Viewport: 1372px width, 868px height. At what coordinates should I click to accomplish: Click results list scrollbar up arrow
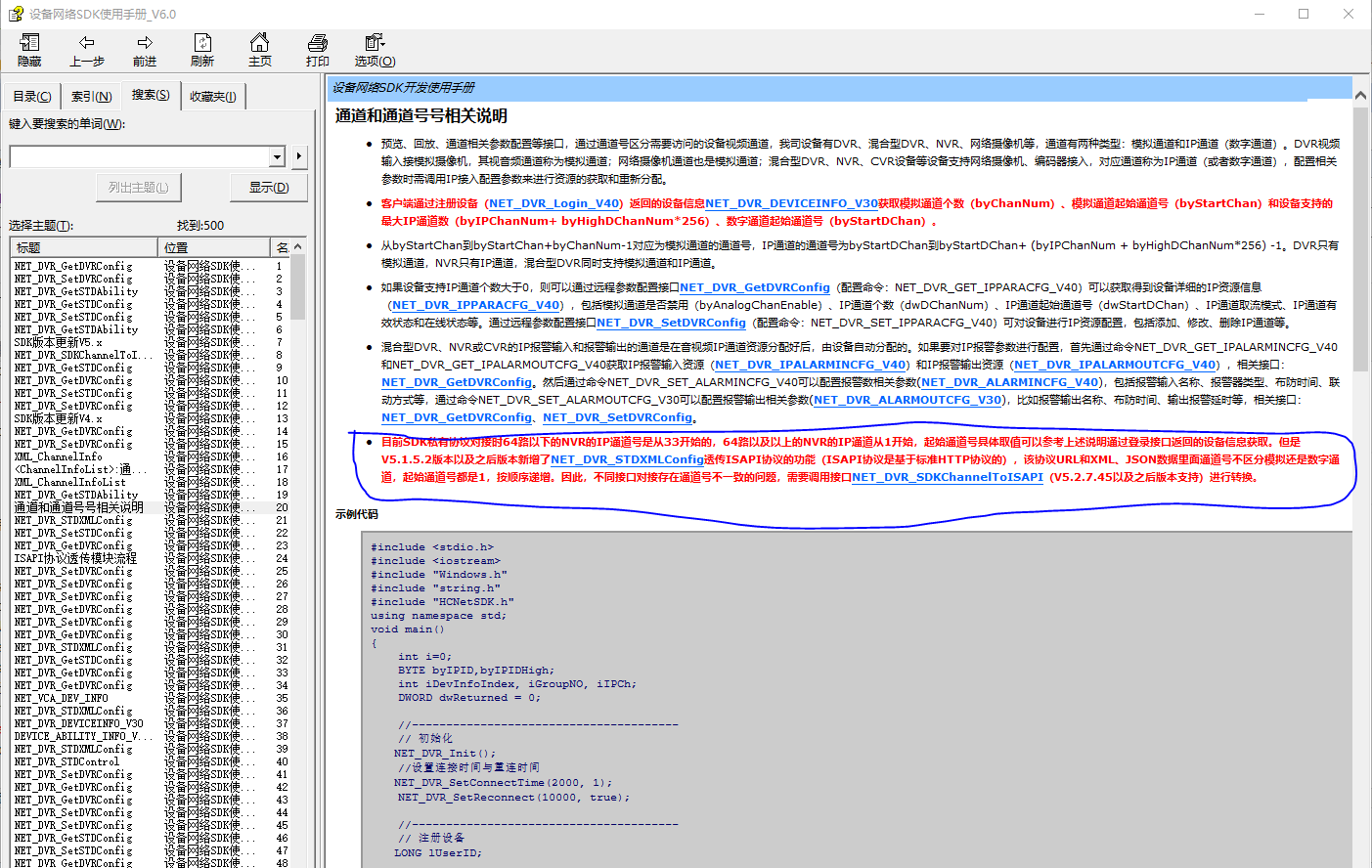(x=298, y=246)
